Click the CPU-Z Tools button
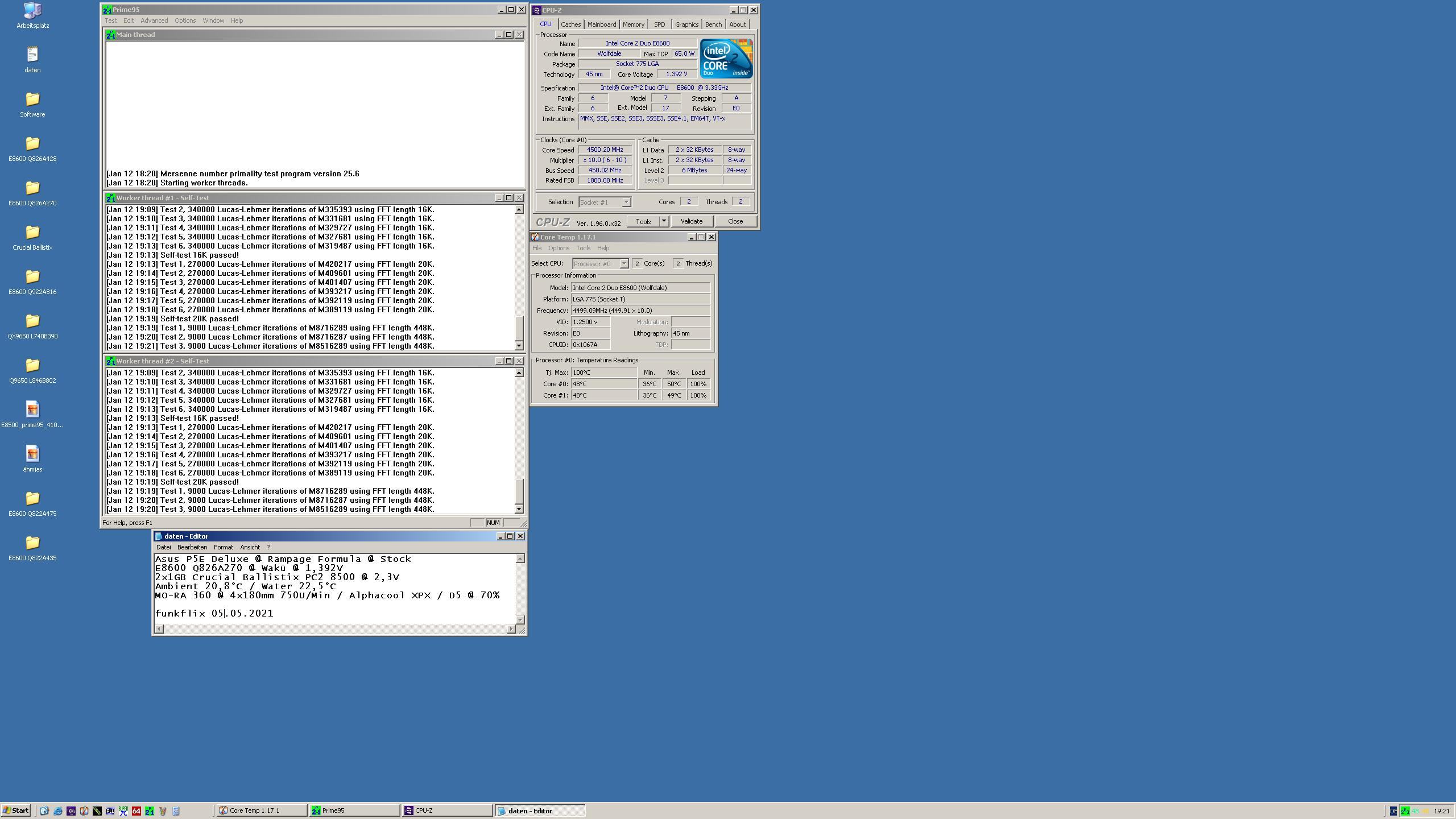 tap(643, 221)
